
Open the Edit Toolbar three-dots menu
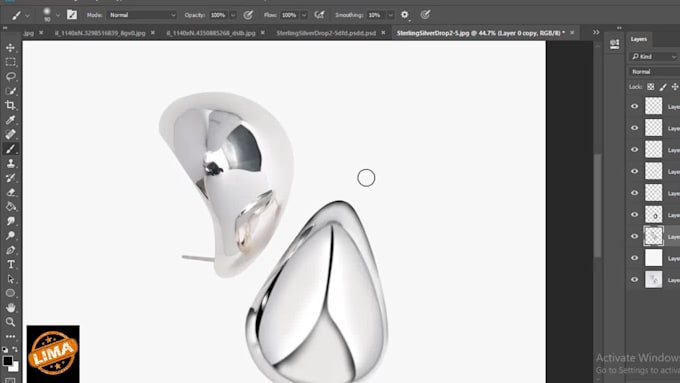[x=10, y=336]
